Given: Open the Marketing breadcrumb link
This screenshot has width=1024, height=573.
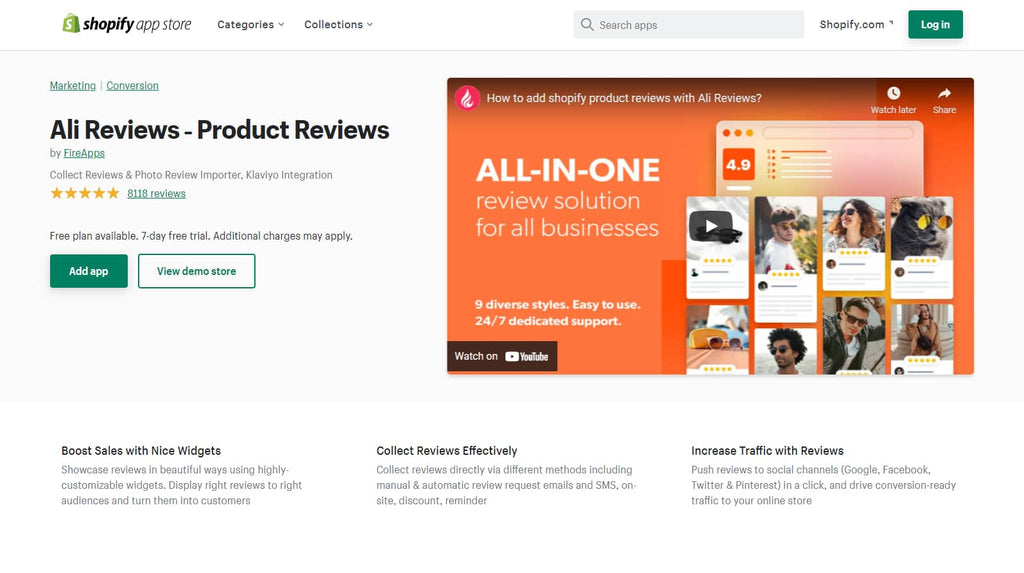Looking at the screenshot, I should pyautogui.click(x=72, y=86).
